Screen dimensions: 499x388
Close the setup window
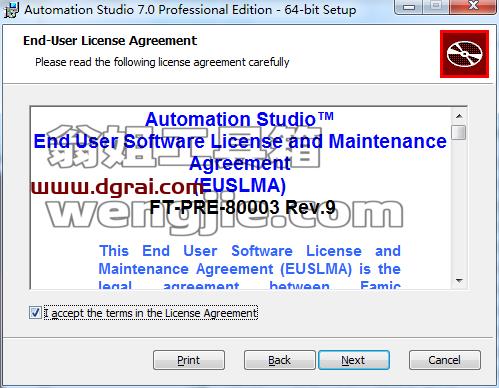tap(473, 6)
